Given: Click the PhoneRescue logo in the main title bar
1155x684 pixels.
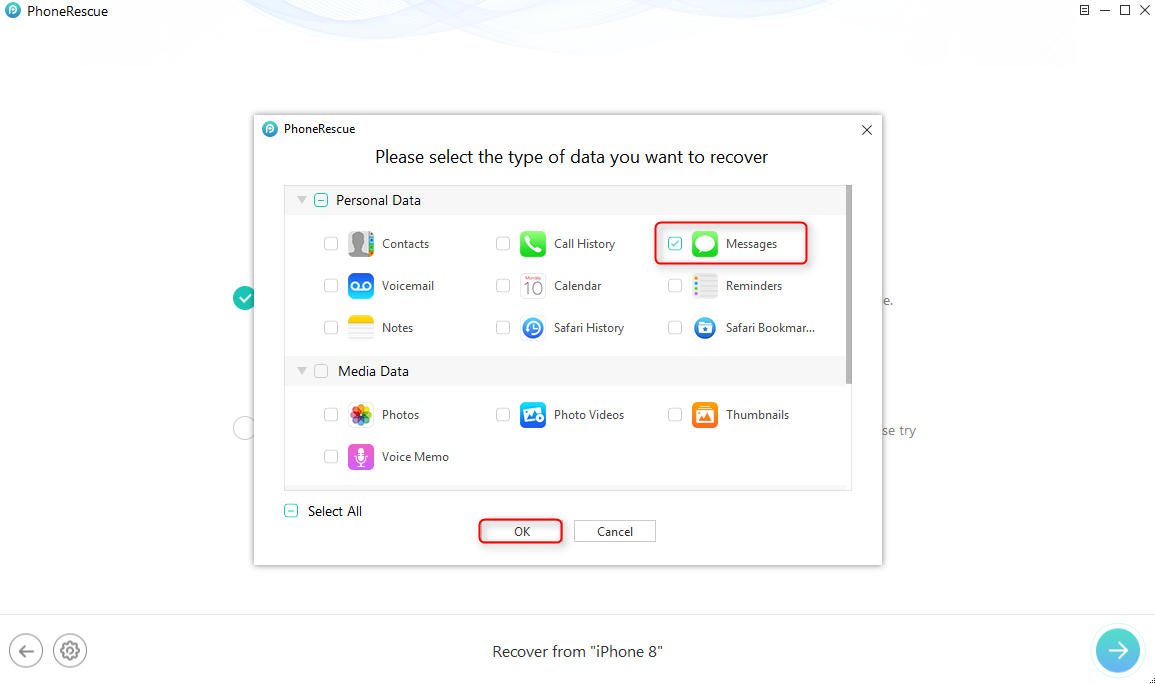Looking at the screenshot, I should coord(13,10).
